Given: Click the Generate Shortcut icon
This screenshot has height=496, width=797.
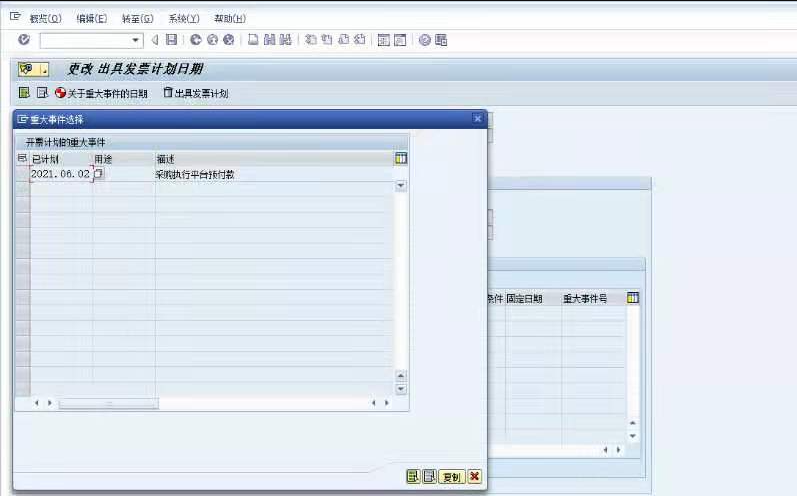Looking at the screenshot, I should coord(401,40).
